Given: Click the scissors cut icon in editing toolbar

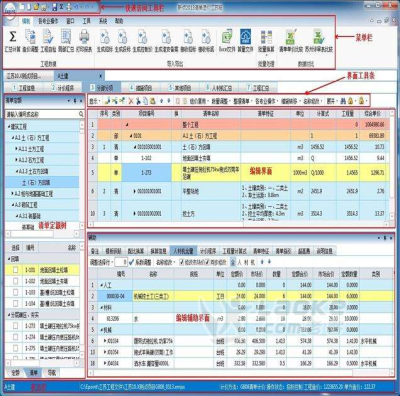Looking at the screenshot, I should tap(138, 100).
